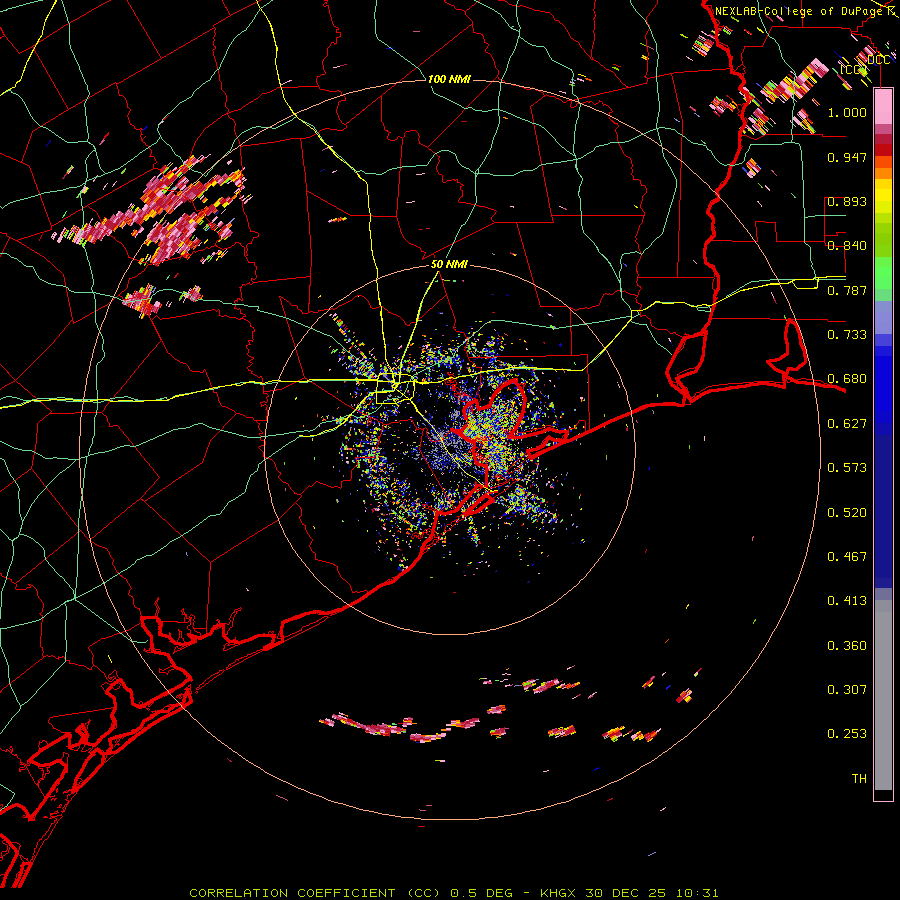This screenshot has width=900, height=900.
Task: Click the 0.787 legend value
Action: pos(847,290)
